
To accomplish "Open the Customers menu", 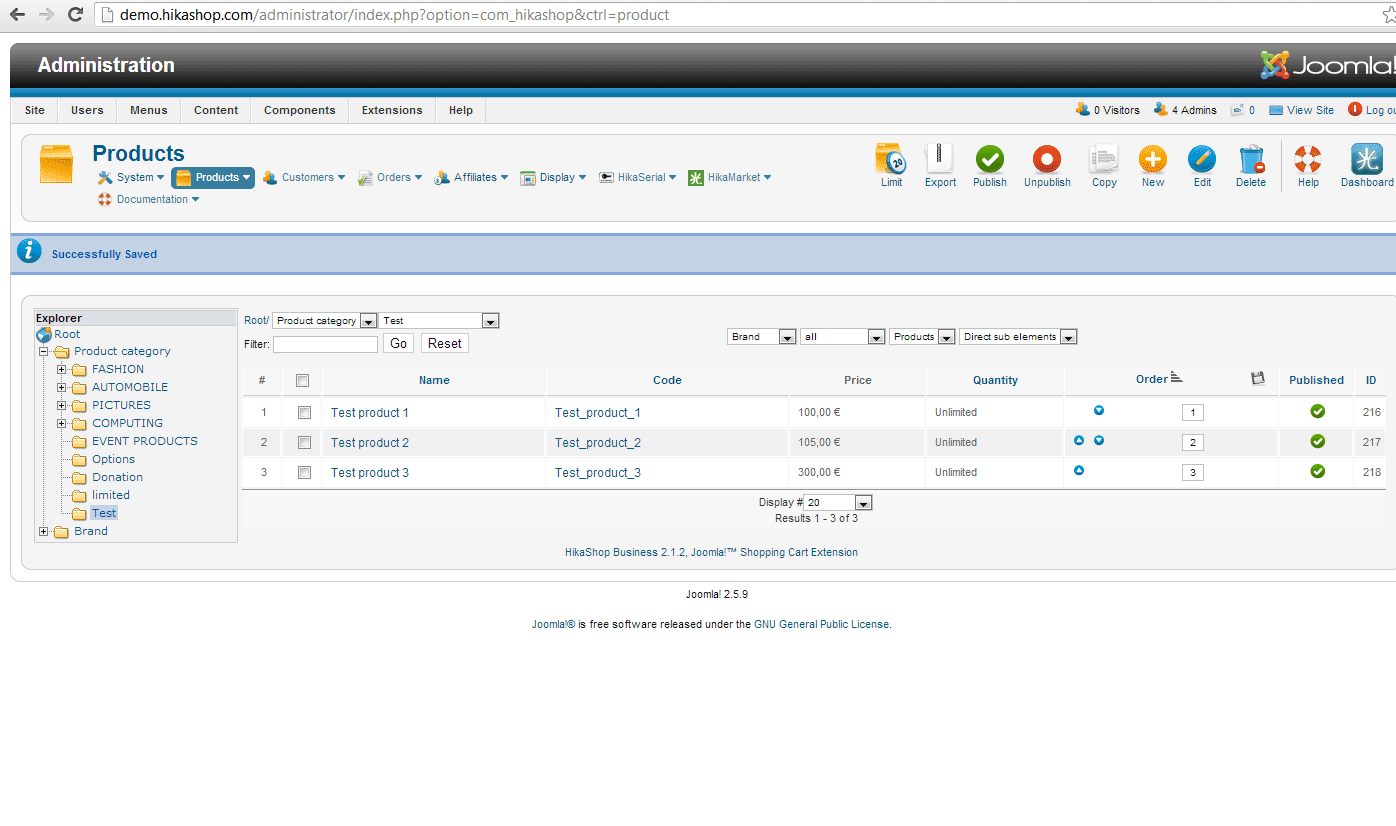I will [304, 178].
